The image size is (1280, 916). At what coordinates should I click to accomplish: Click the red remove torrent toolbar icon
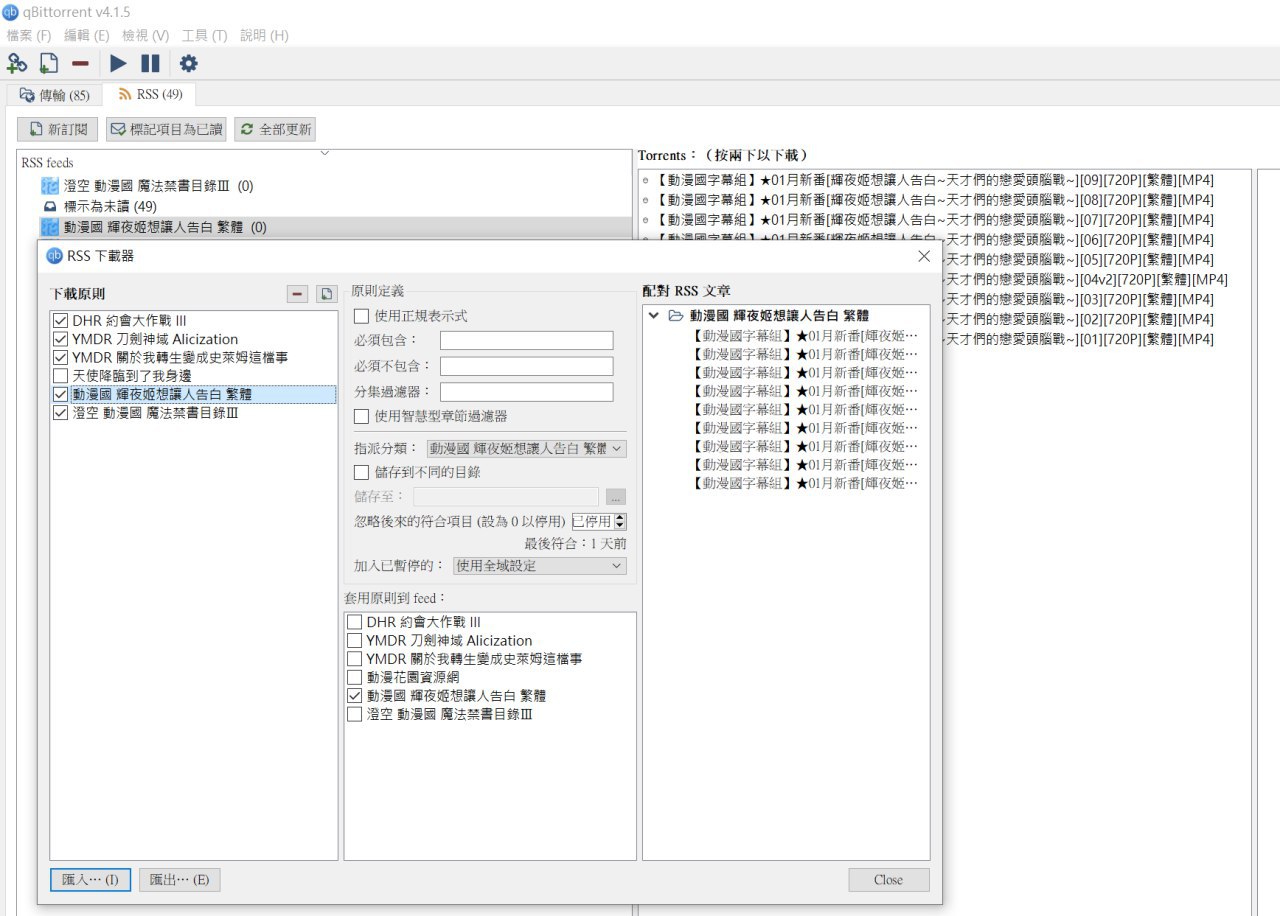80,64
